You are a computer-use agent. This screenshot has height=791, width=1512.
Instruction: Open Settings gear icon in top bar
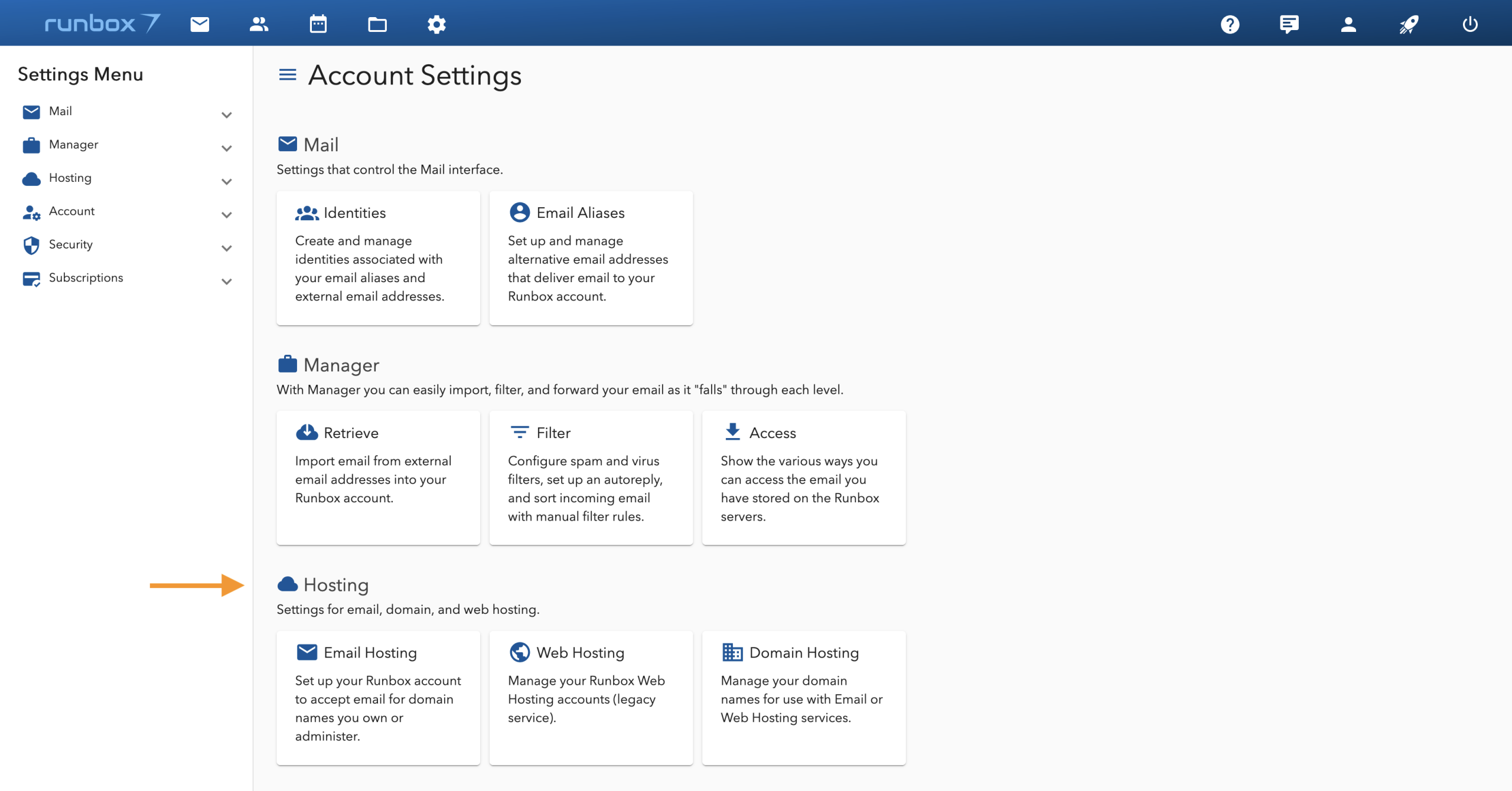point(436,24)
